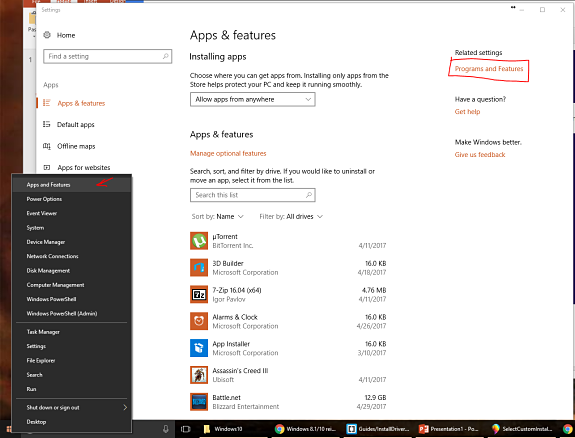Image resolution: width=575 pixels, height=438 pixels.
Task: Open the Programs and Features link
Action: (489, 69)
